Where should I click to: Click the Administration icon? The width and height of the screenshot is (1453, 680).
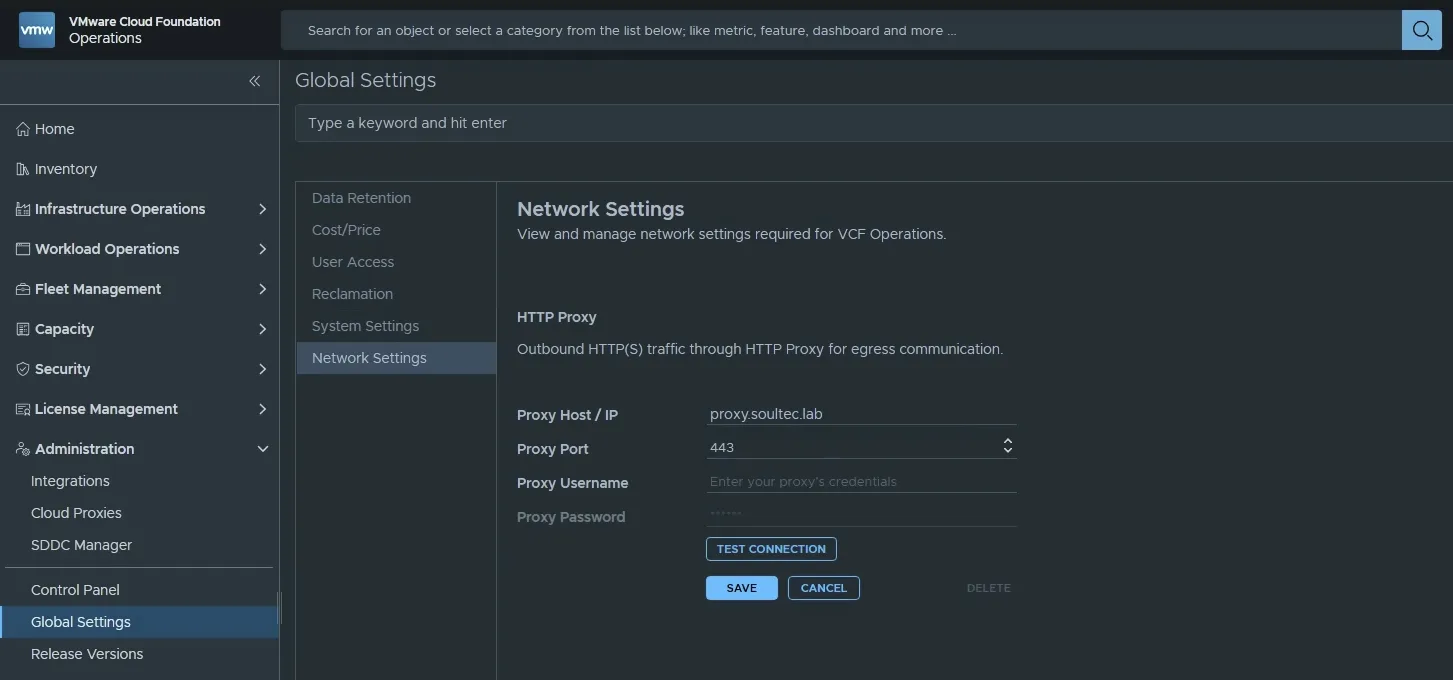point(23,449)
